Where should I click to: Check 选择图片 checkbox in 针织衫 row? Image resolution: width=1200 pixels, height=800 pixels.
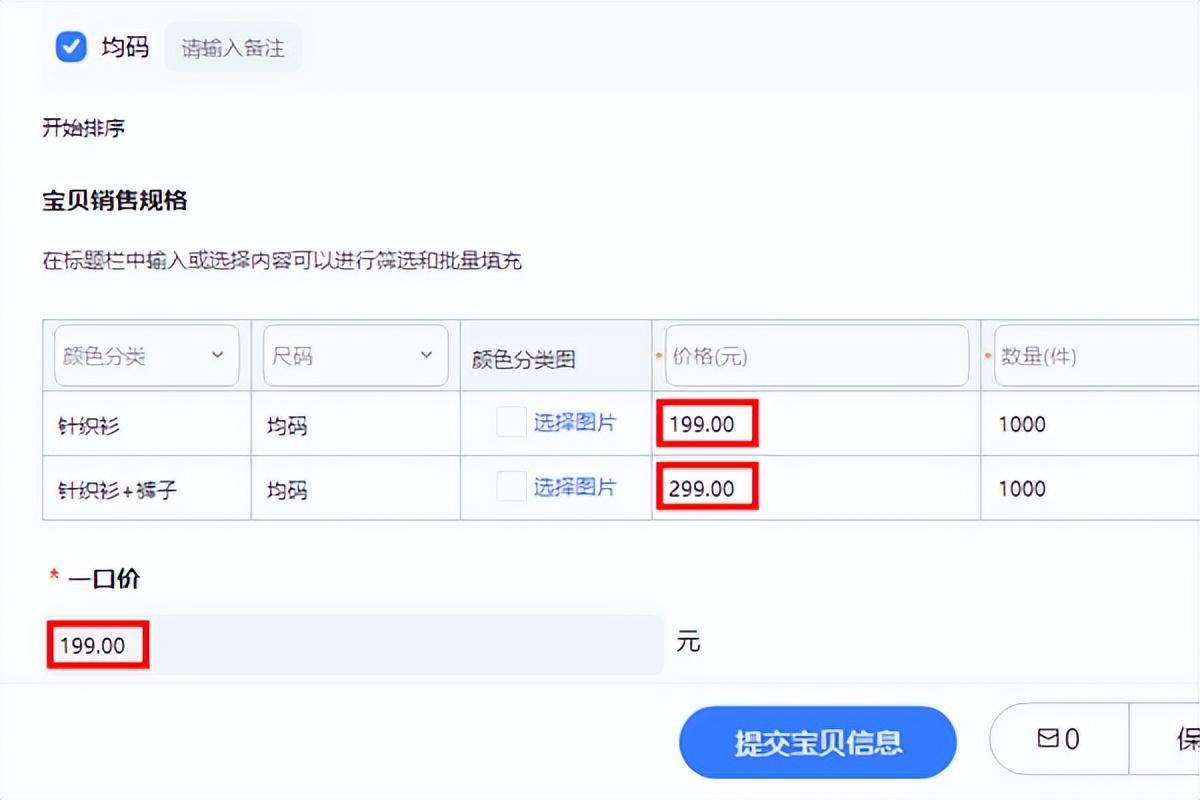click(x=510, y=423)
